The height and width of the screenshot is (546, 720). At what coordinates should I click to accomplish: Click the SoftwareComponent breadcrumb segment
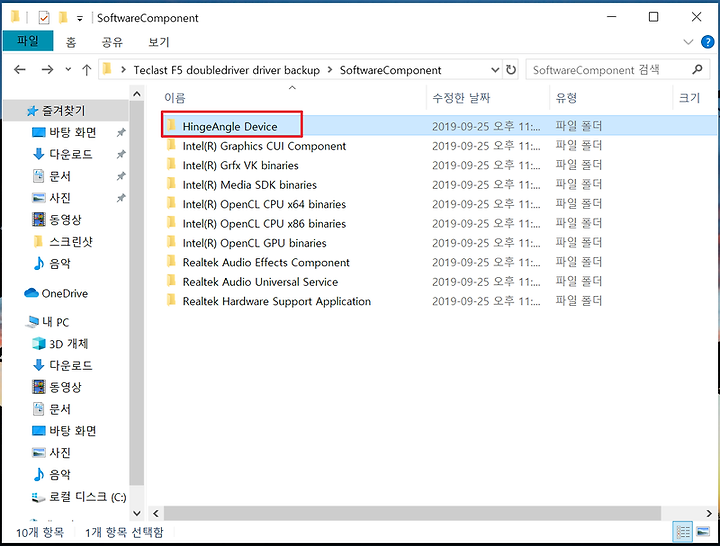coord(390,70)
